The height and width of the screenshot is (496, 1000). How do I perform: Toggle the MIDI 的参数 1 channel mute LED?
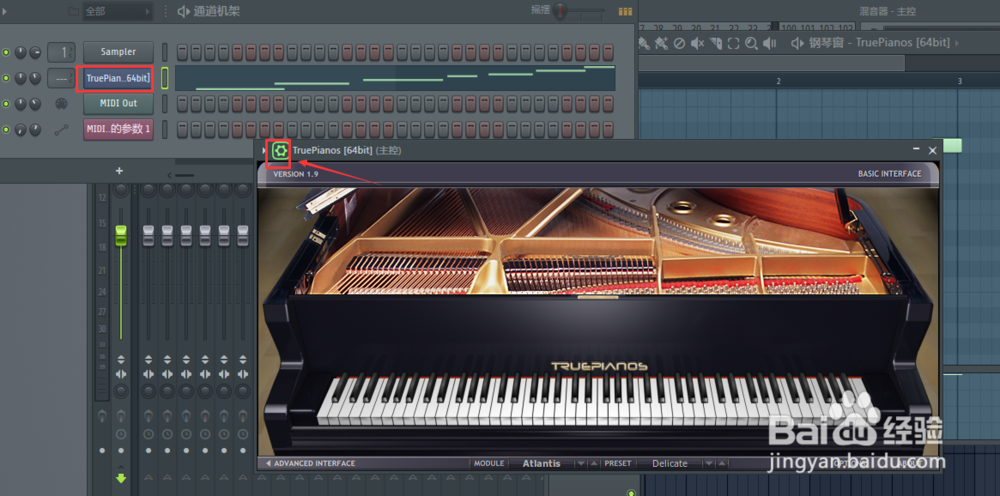(6, 129)
